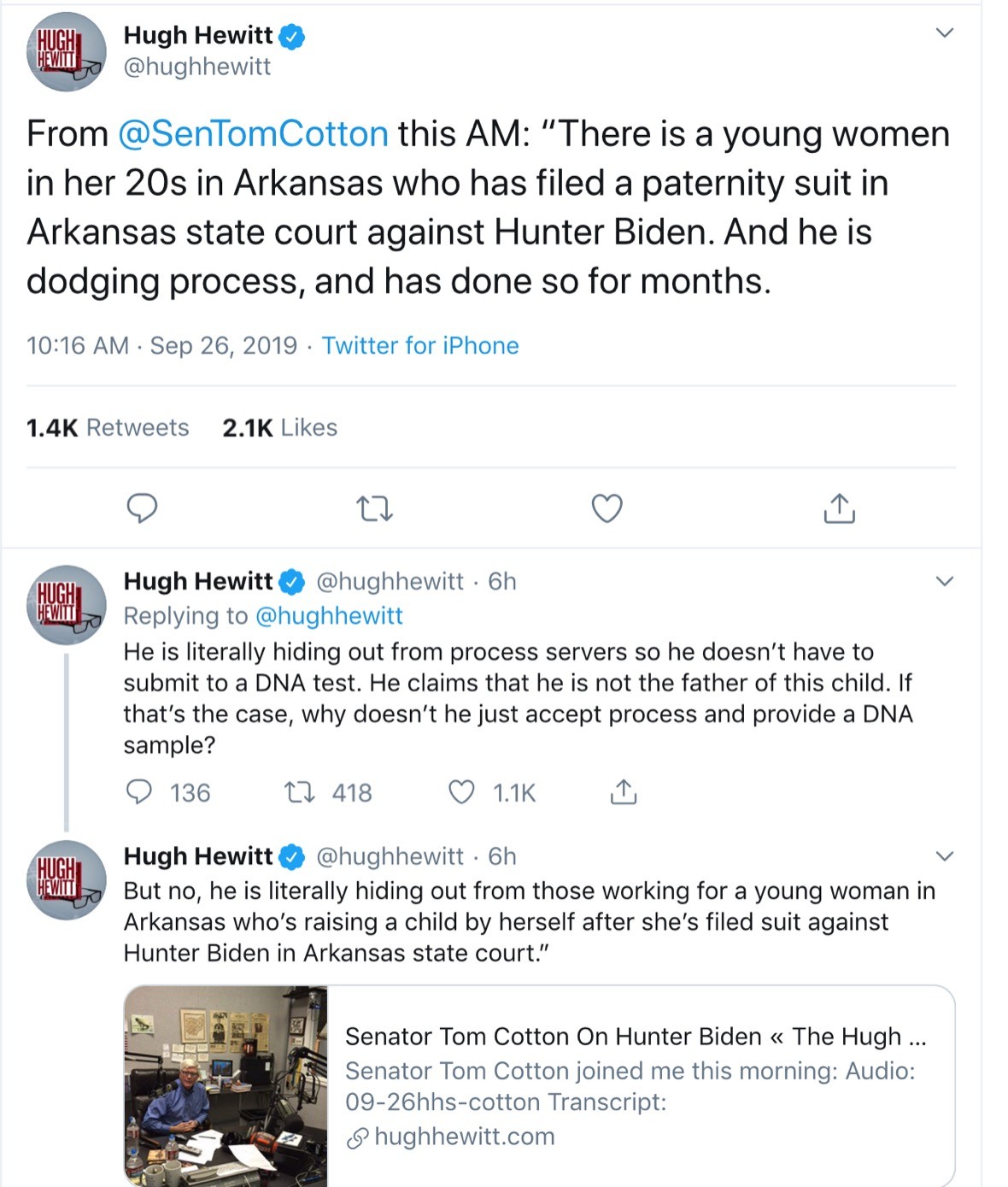Open the @hughhewitt handle in the main tweet header
Image resolution: width=1008 pixels, height=1187 pixels.
pyautogui.click(x=197, y=67)
